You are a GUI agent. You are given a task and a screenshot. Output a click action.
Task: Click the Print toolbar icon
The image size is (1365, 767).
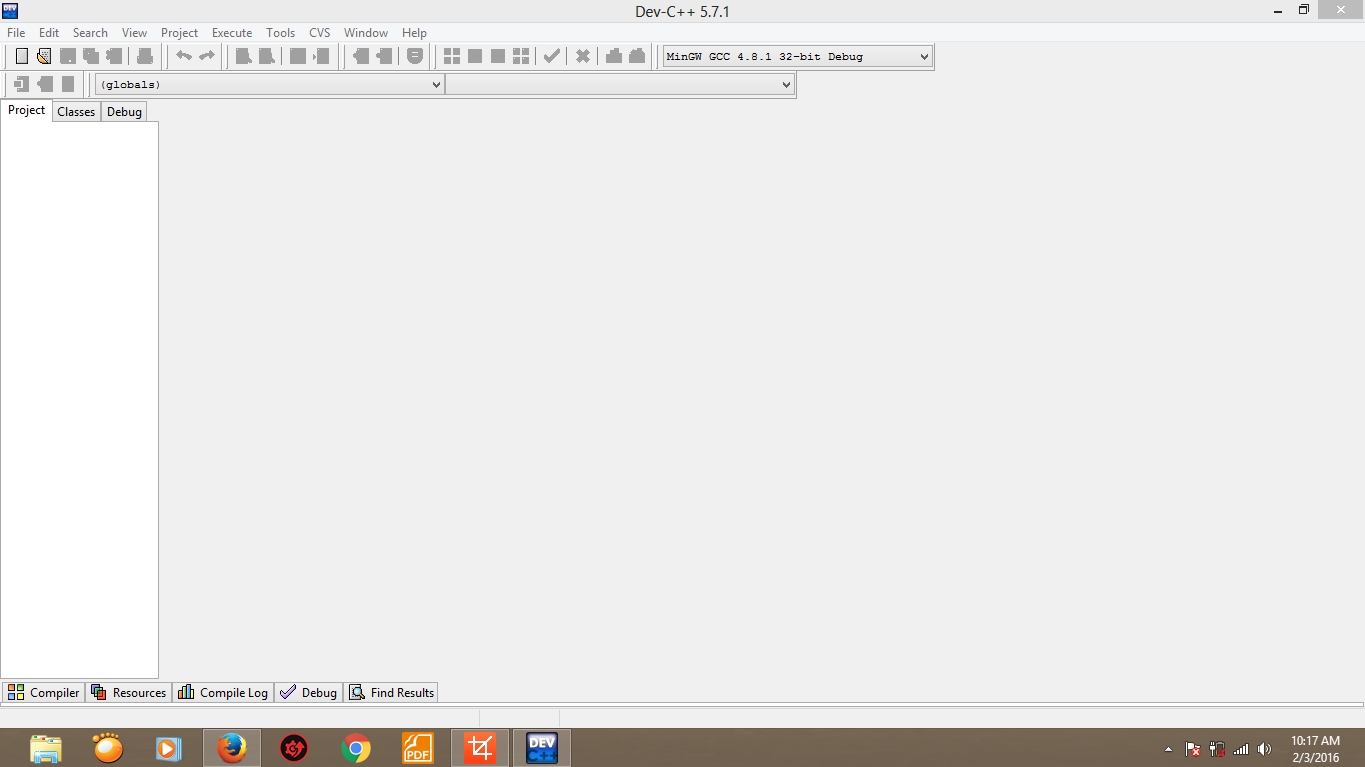145,56
